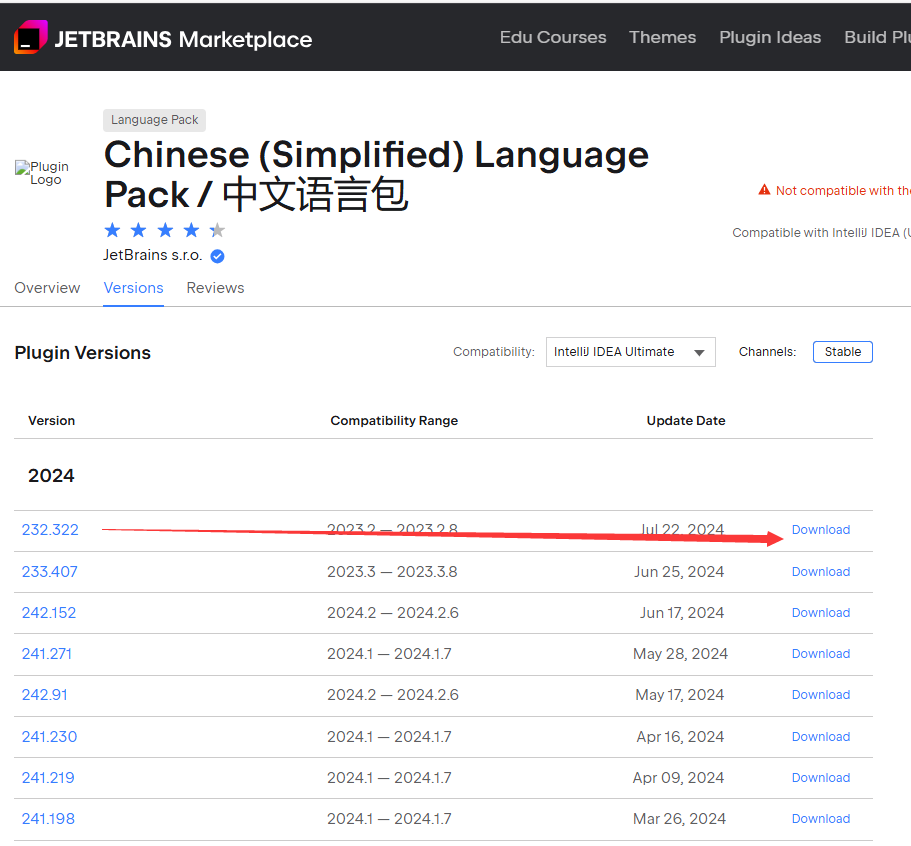Click range text 2023.3 — 2023.3.8
911x846 pixels.
click(392, 572)
